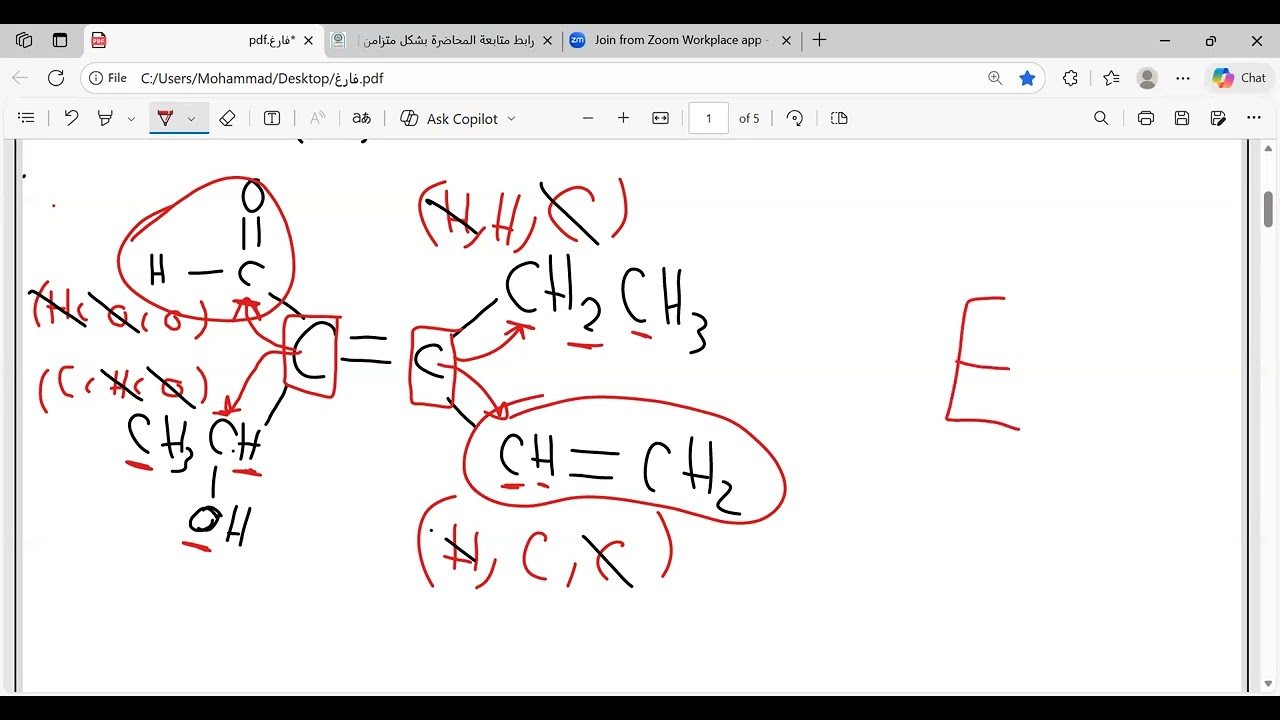Image resolution: width=1280 pixels, height=720 pixels.
Task: Click the Read aloud icon
Action: tap(317, 118)
